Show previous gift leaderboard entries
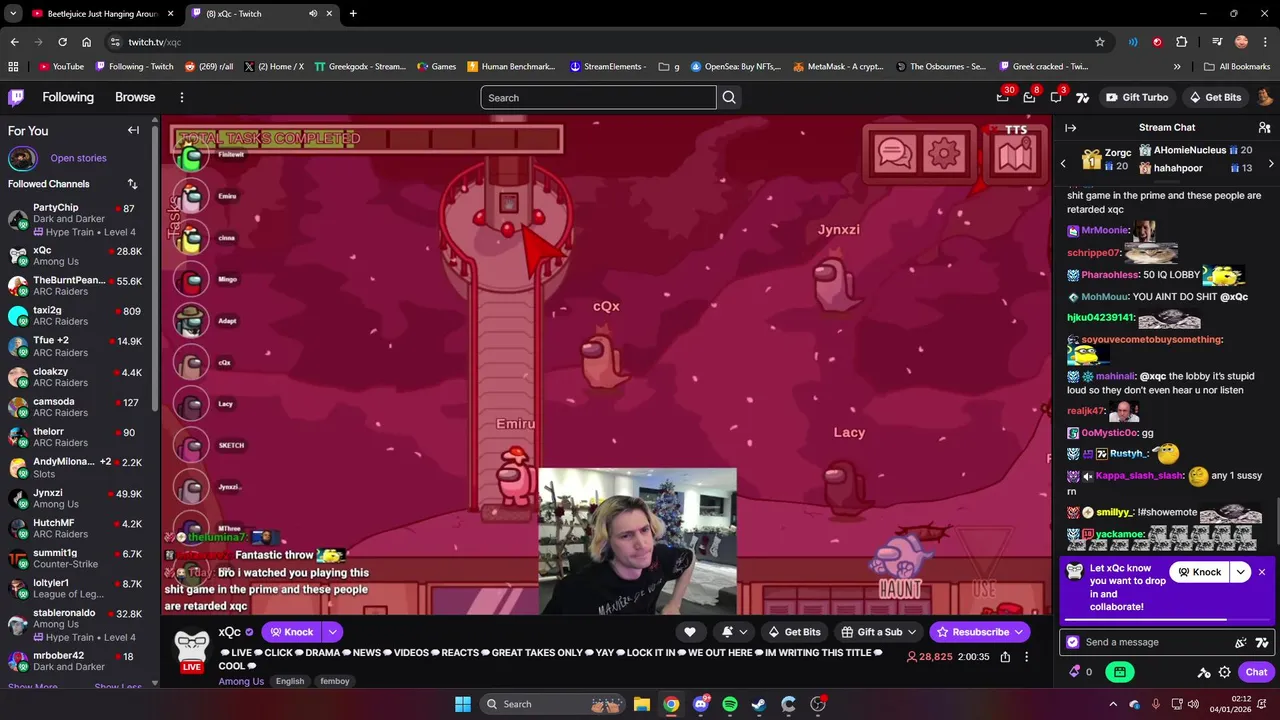Viewport: 1280px width, 720px height. [x=1063, y=163]
